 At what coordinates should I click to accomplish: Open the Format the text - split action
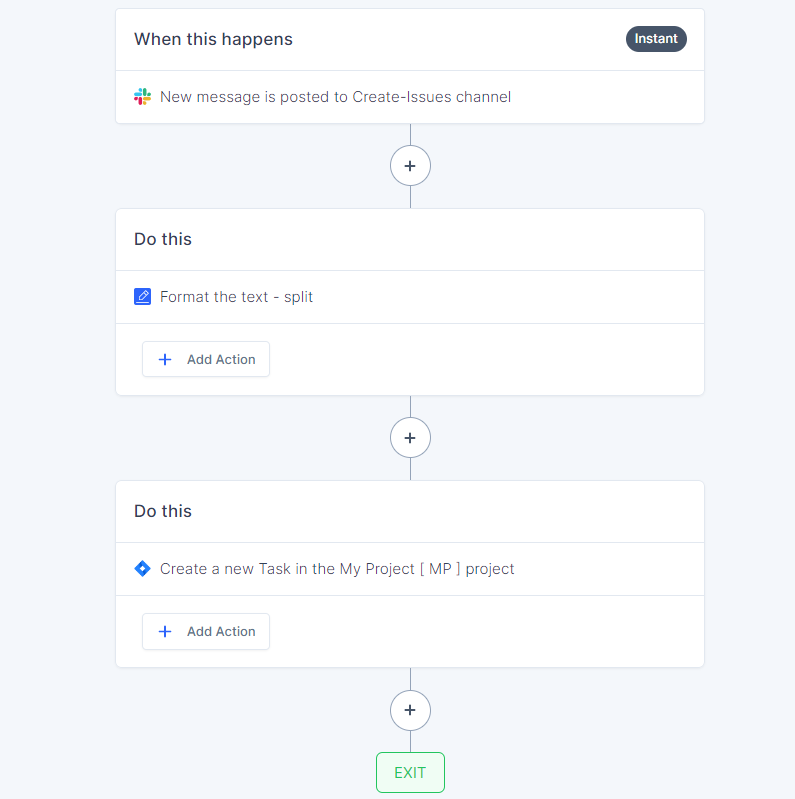click(x=410, y=297)
